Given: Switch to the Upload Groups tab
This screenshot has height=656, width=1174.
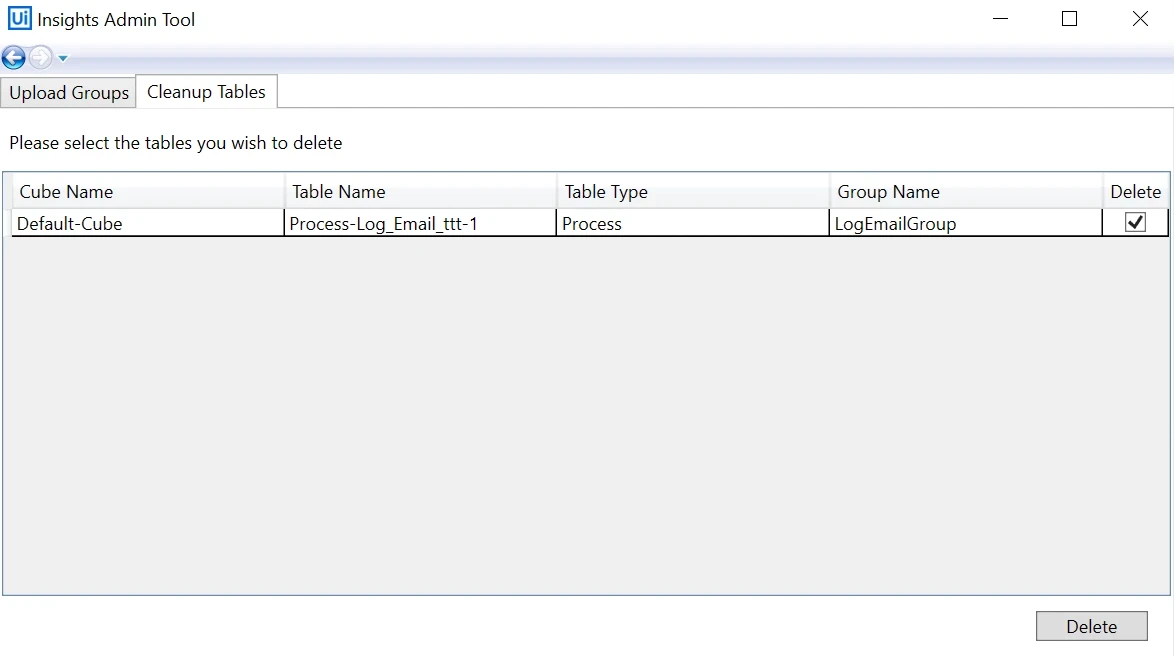Looking at the screenshot, I should (x=69, y=93).
